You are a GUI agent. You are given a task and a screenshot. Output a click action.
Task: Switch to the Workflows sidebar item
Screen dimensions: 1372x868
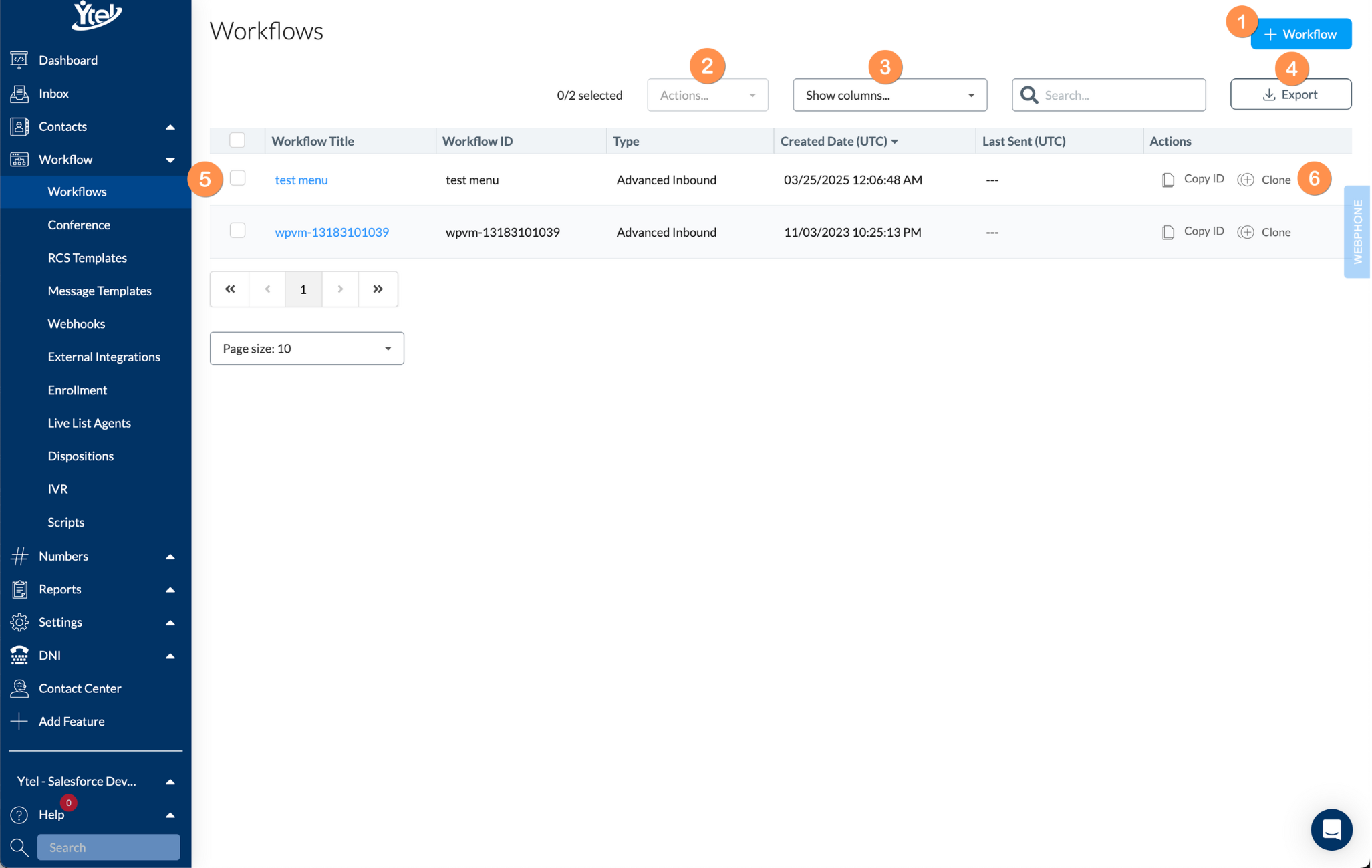point(77,192)
